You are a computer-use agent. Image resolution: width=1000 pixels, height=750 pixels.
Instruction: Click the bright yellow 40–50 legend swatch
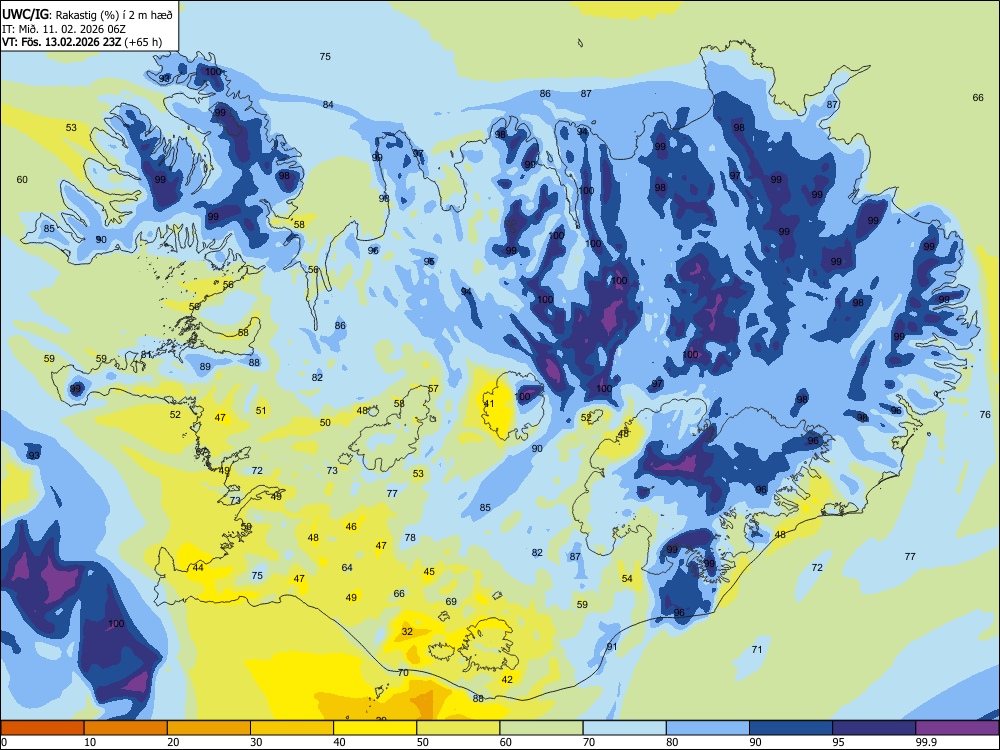pyautogui.click(x=375, y=728)
